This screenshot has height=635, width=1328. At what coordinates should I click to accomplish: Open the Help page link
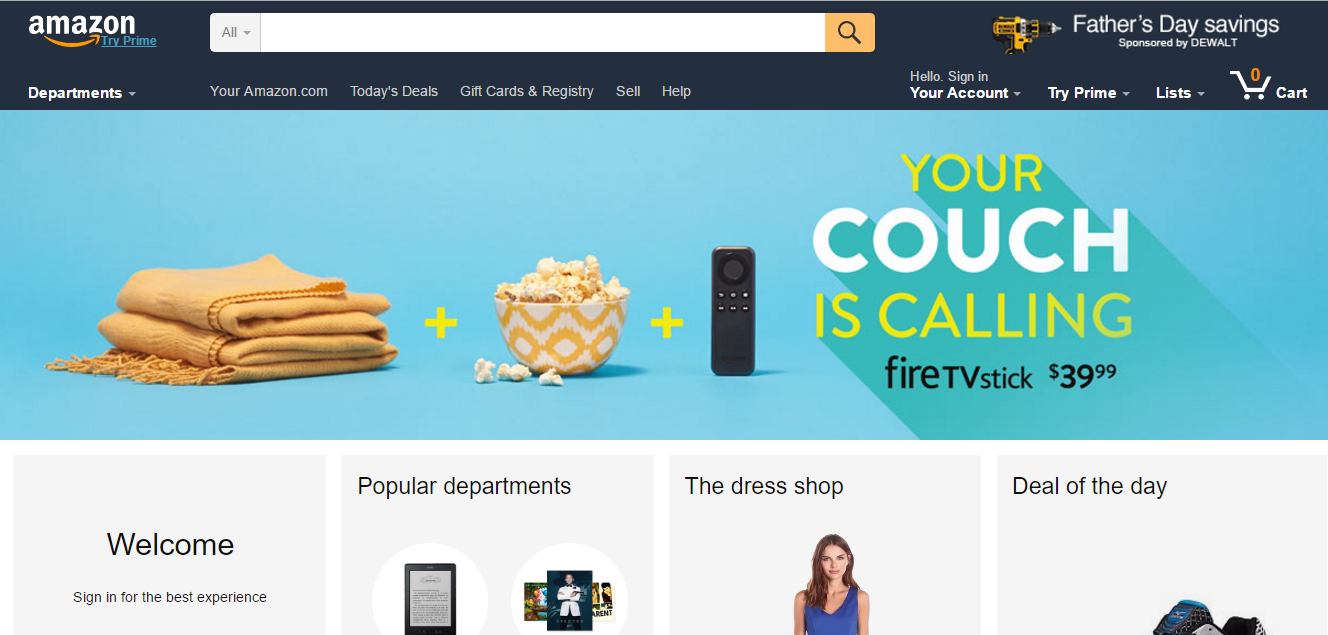[676, 91]
